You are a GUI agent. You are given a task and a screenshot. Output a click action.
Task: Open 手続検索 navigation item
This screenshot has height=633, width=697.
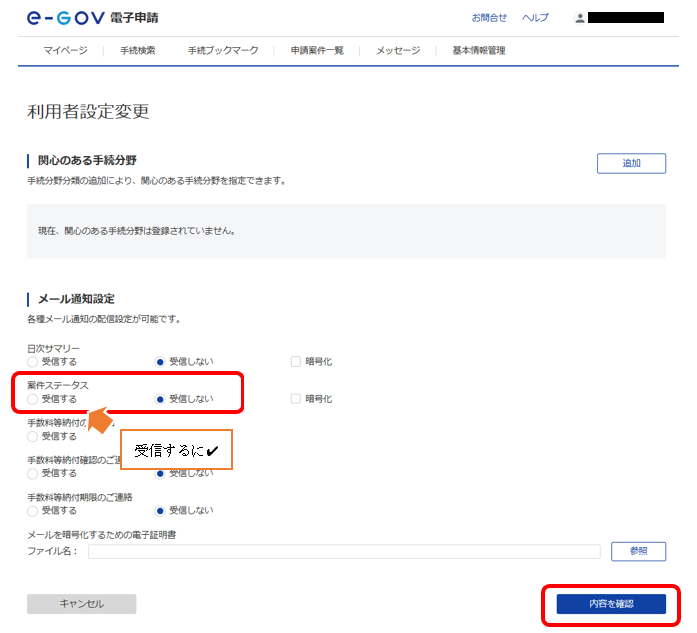coord(137,50)
